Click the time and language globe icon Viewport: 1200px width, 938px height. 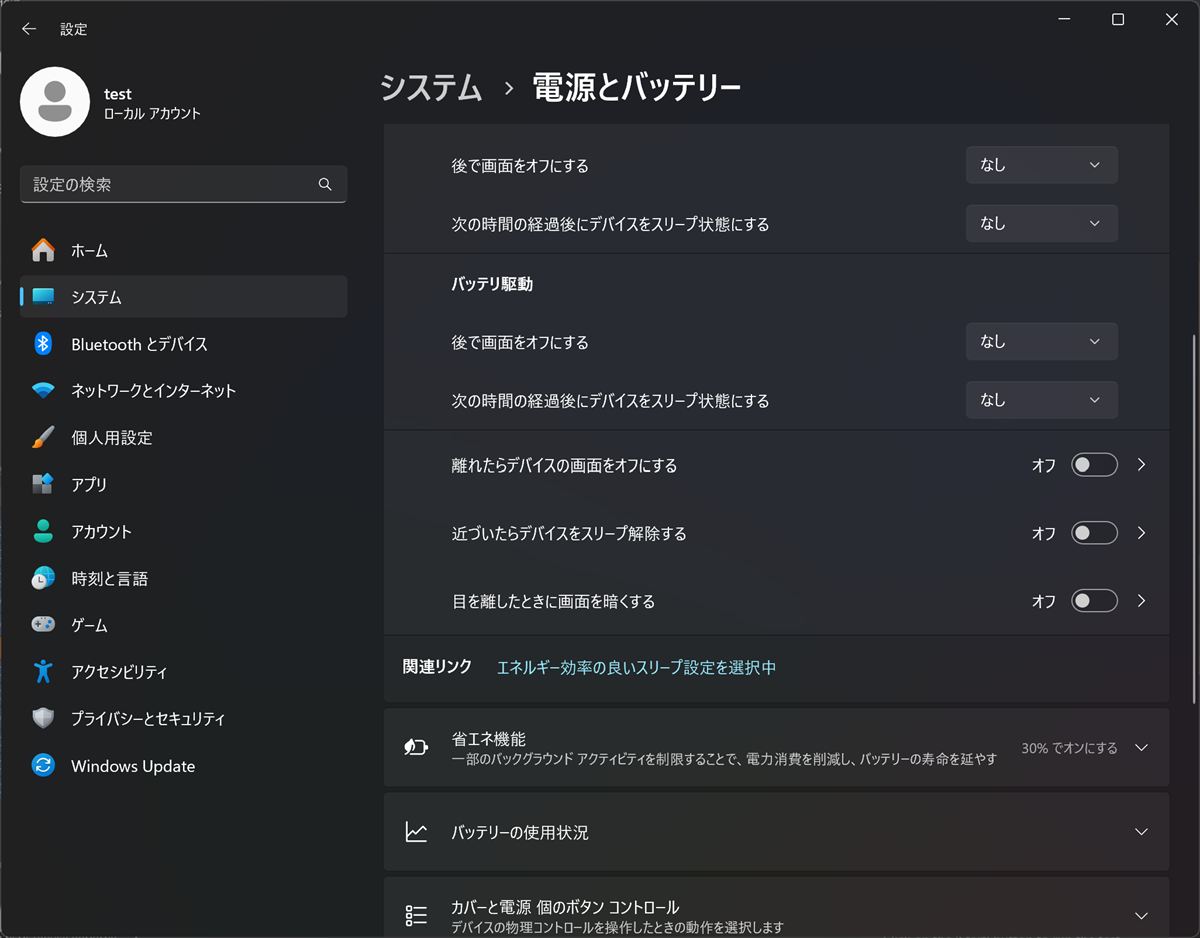[43, 578]
